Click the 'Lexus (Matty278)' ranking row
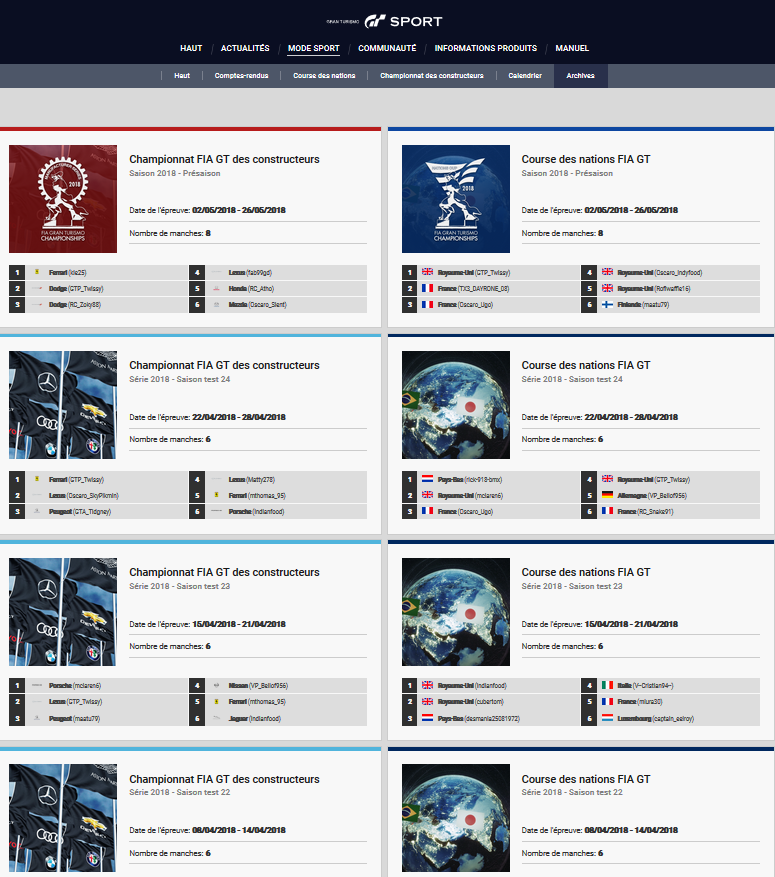The width and height of the screenshot is (775, 877). (278, 479)
